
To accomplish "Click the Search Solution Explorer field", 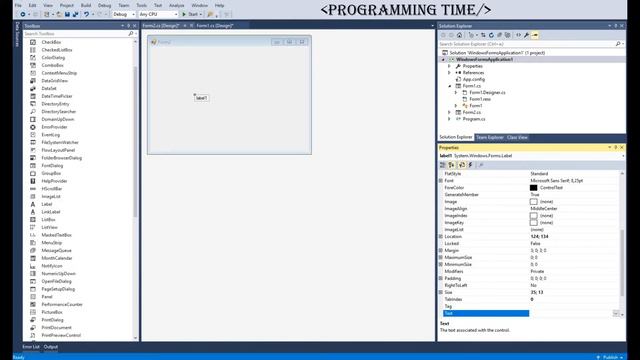I will click(x=527, y=44).
